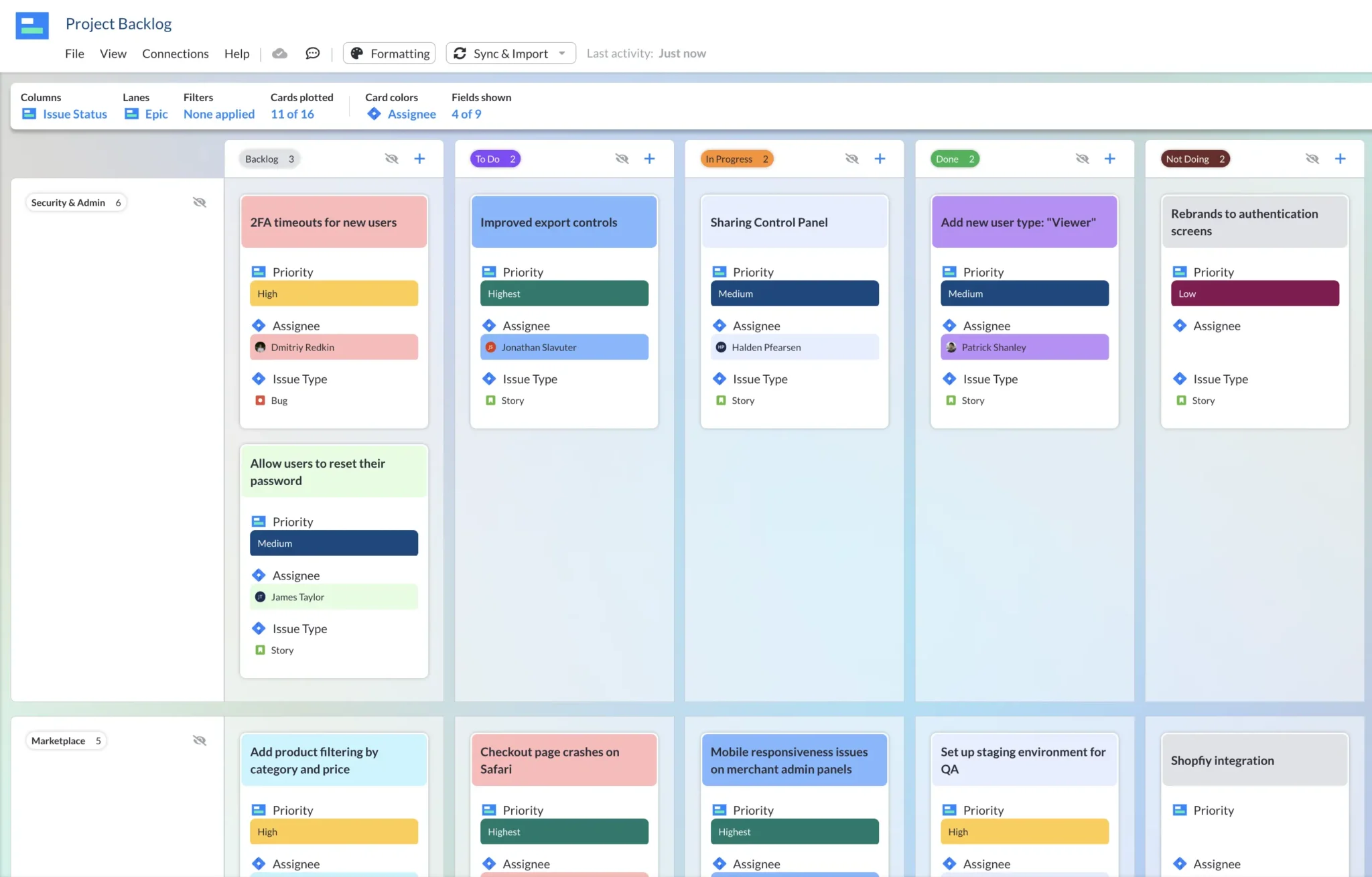The image size is (1372, 877).
Task: Click the Medium priority bar on Sharing Control Panel
Action: [x=795, y=293]
